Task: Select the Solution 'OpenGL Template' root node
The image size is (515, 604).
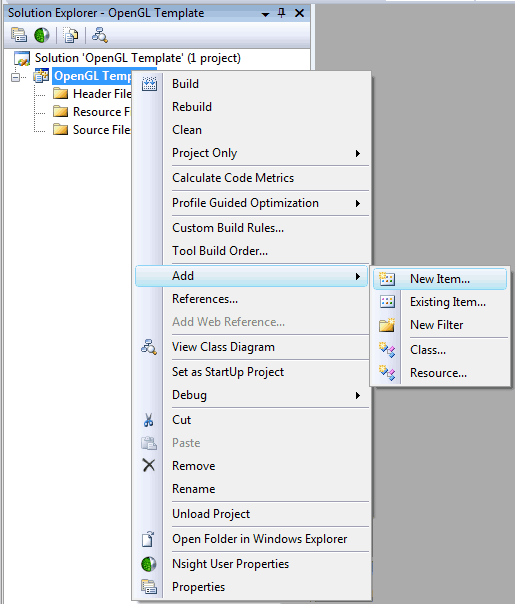Action: coord(138,58)
